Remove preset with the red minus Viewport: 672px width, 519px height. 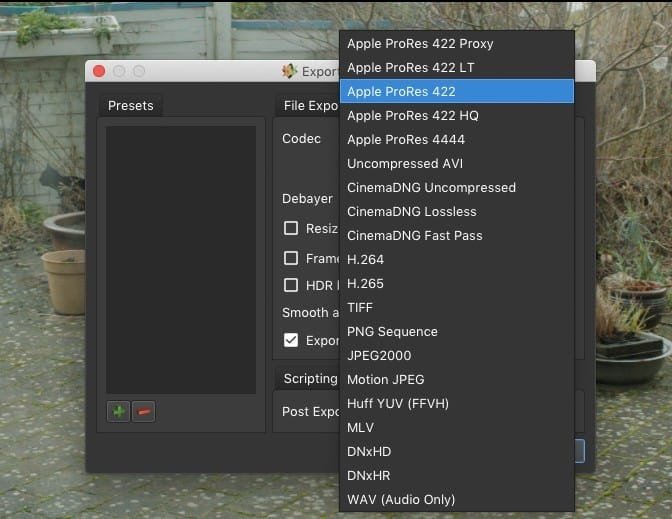coord(144,412)
